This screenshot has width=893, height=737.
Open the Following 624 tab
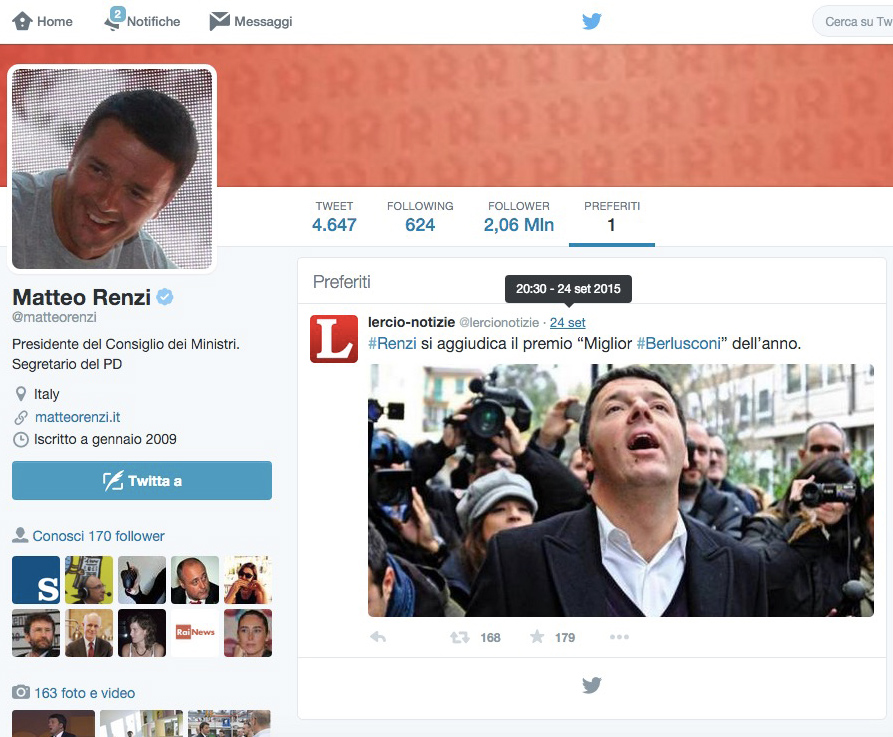(420, 216)
